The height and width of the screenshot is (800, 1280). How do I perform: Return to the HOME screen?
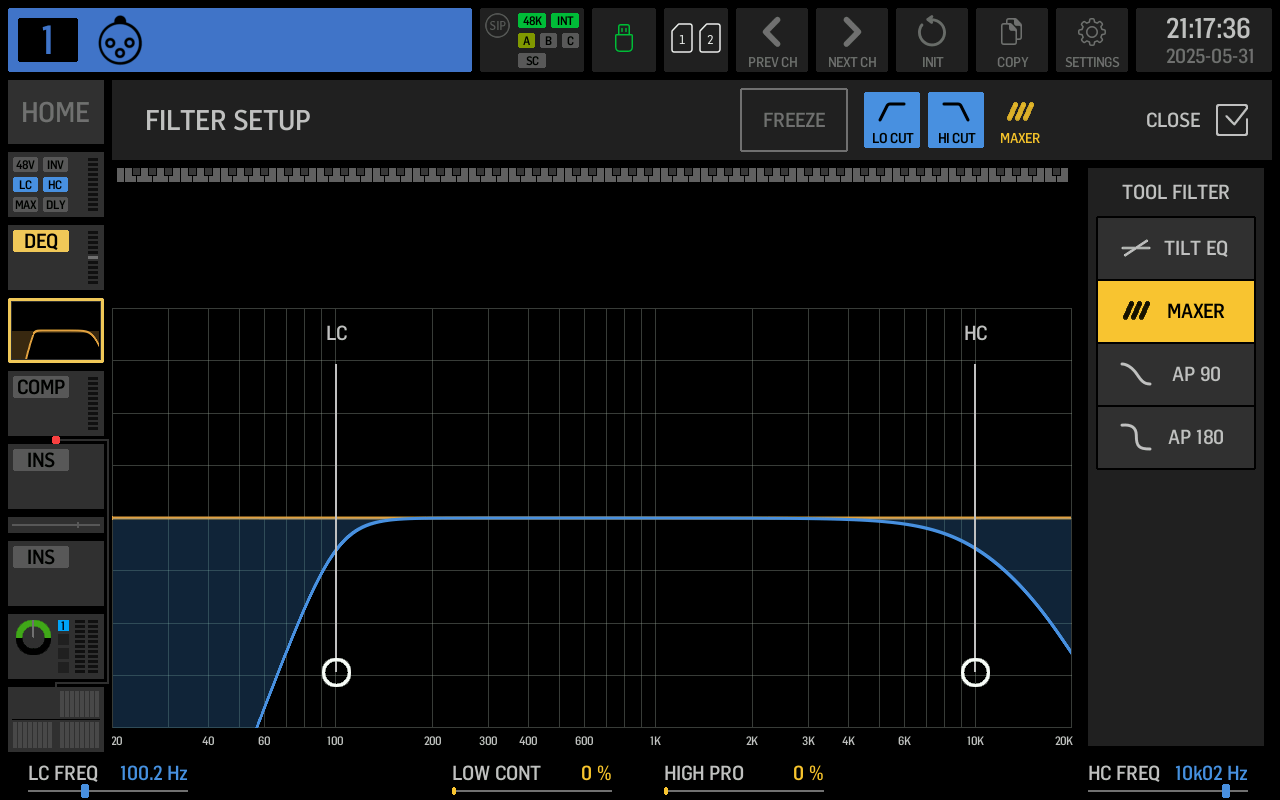point(56,112)
